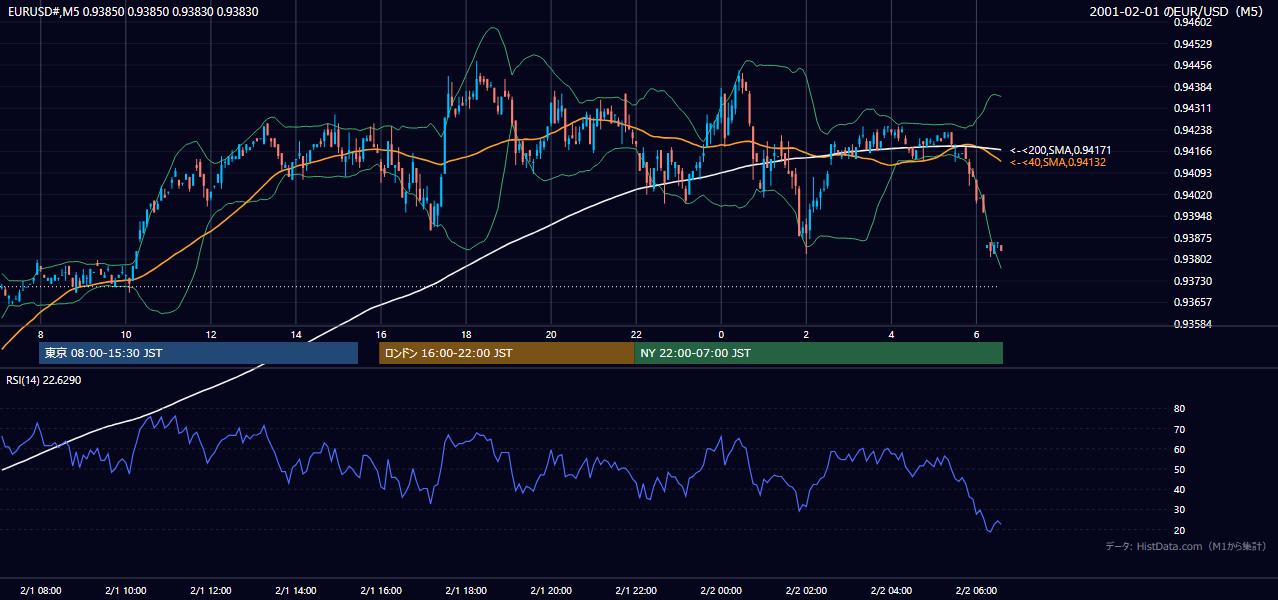Click hour label 4 on price chart axis
Viewport: 1278px width, 600px height.
click(891, 334)
